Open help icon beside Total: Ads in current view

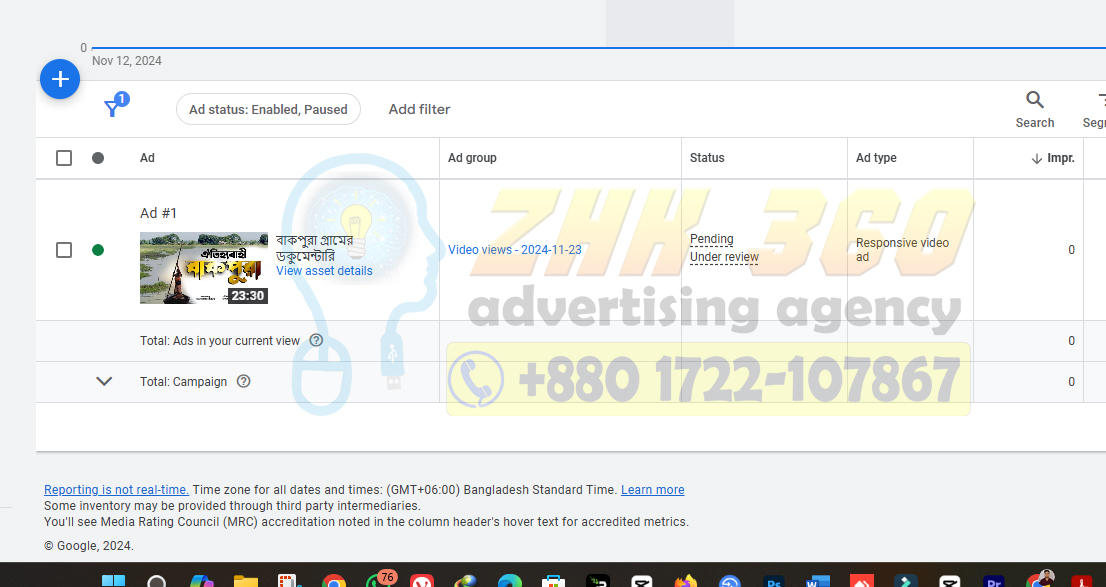click(316, 340)
